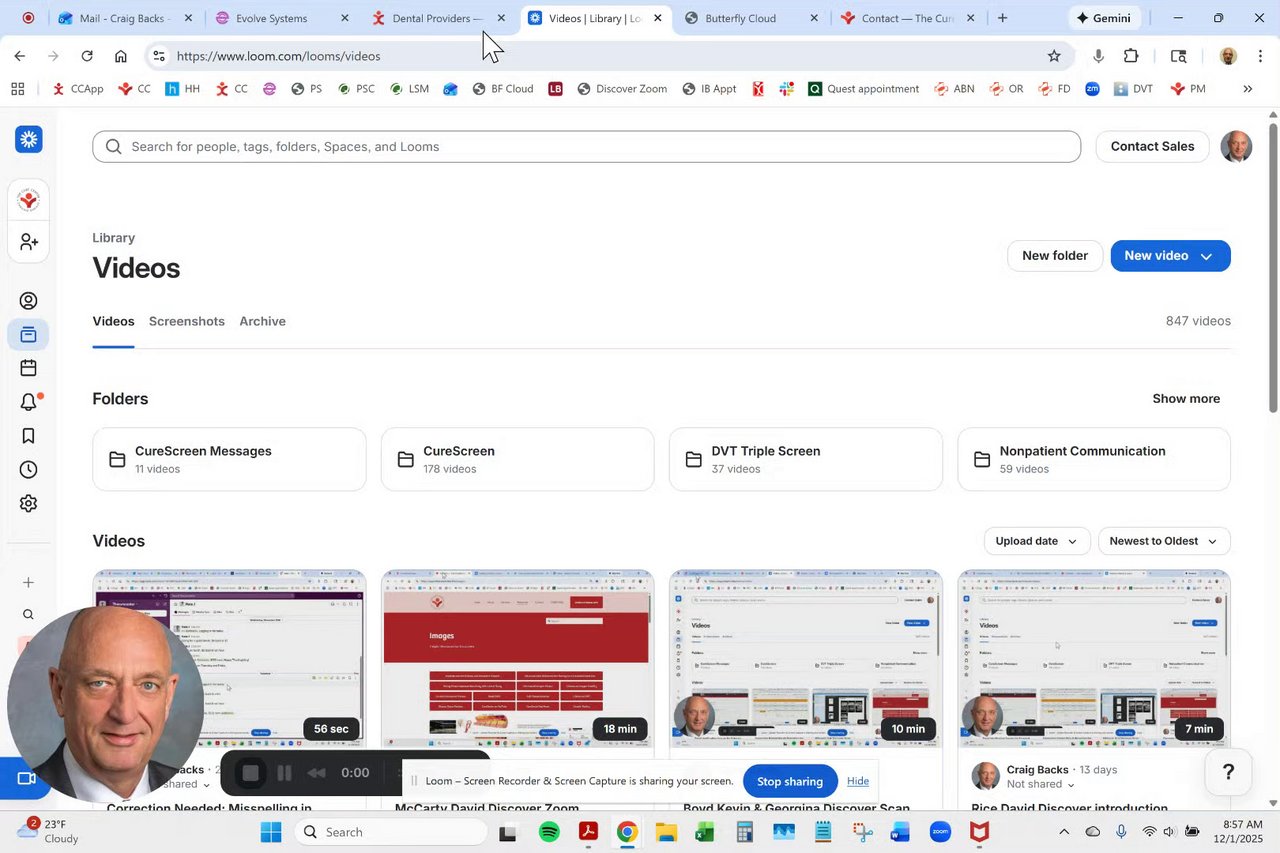
Task: Switch to the Evolve Systems browser tab
Action: click(283, 18)
